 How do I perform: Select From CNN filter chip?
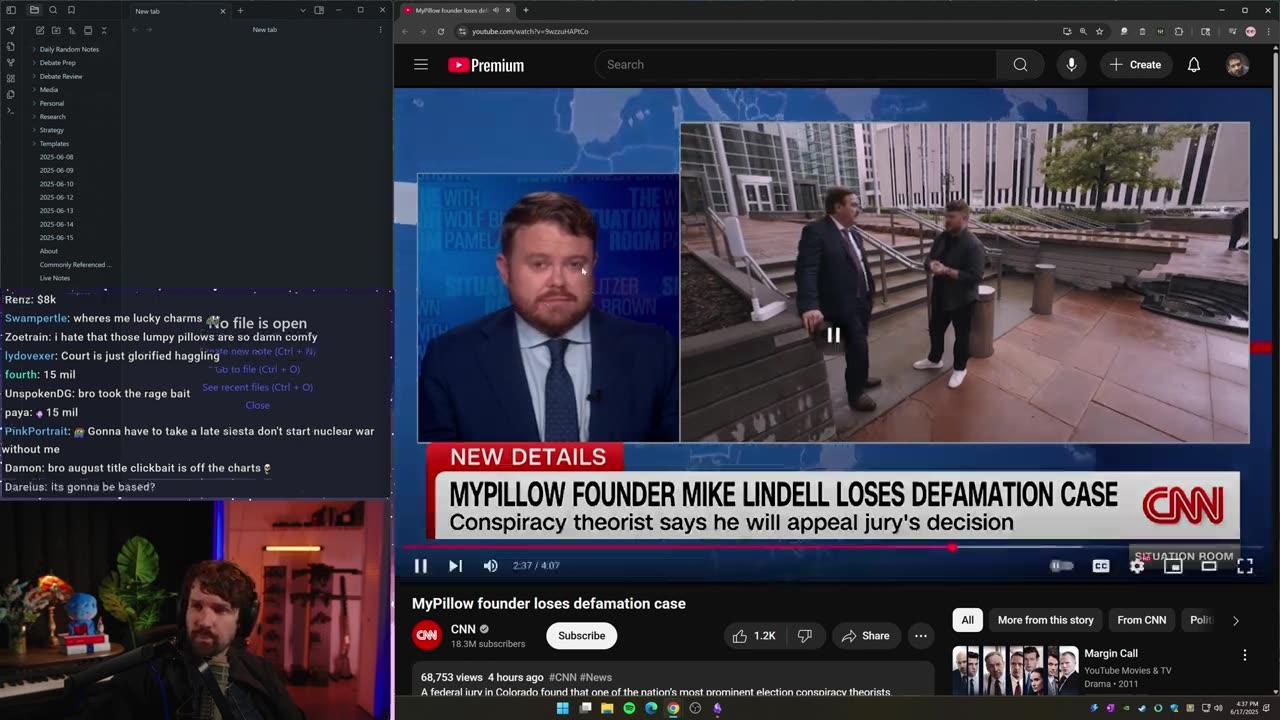(x=1141, y=620)
